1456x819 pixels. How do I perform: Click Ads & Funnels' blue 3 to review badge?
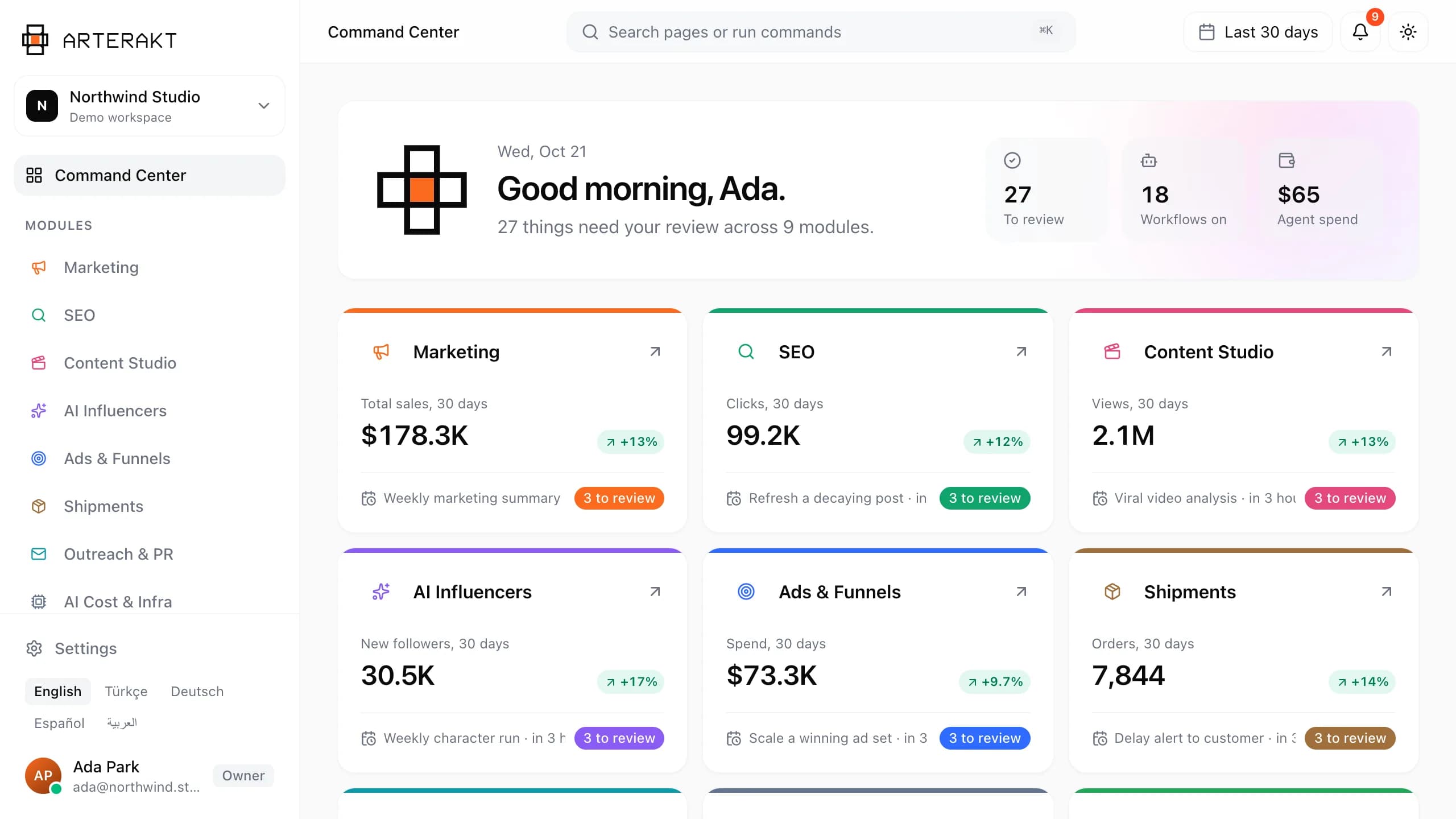[985, 738]
